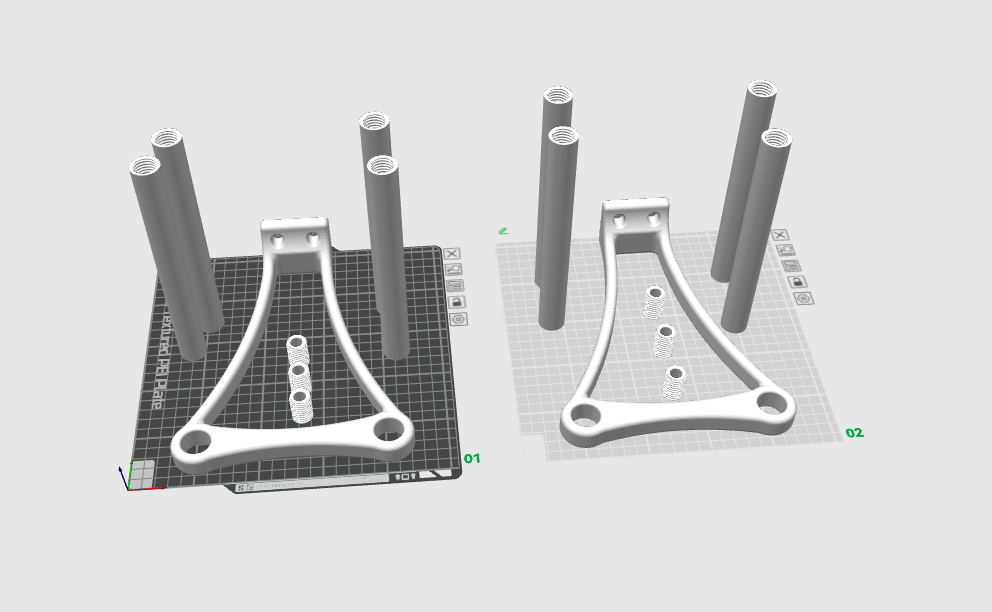Arrange objects on plate 01

click(456, 285)
